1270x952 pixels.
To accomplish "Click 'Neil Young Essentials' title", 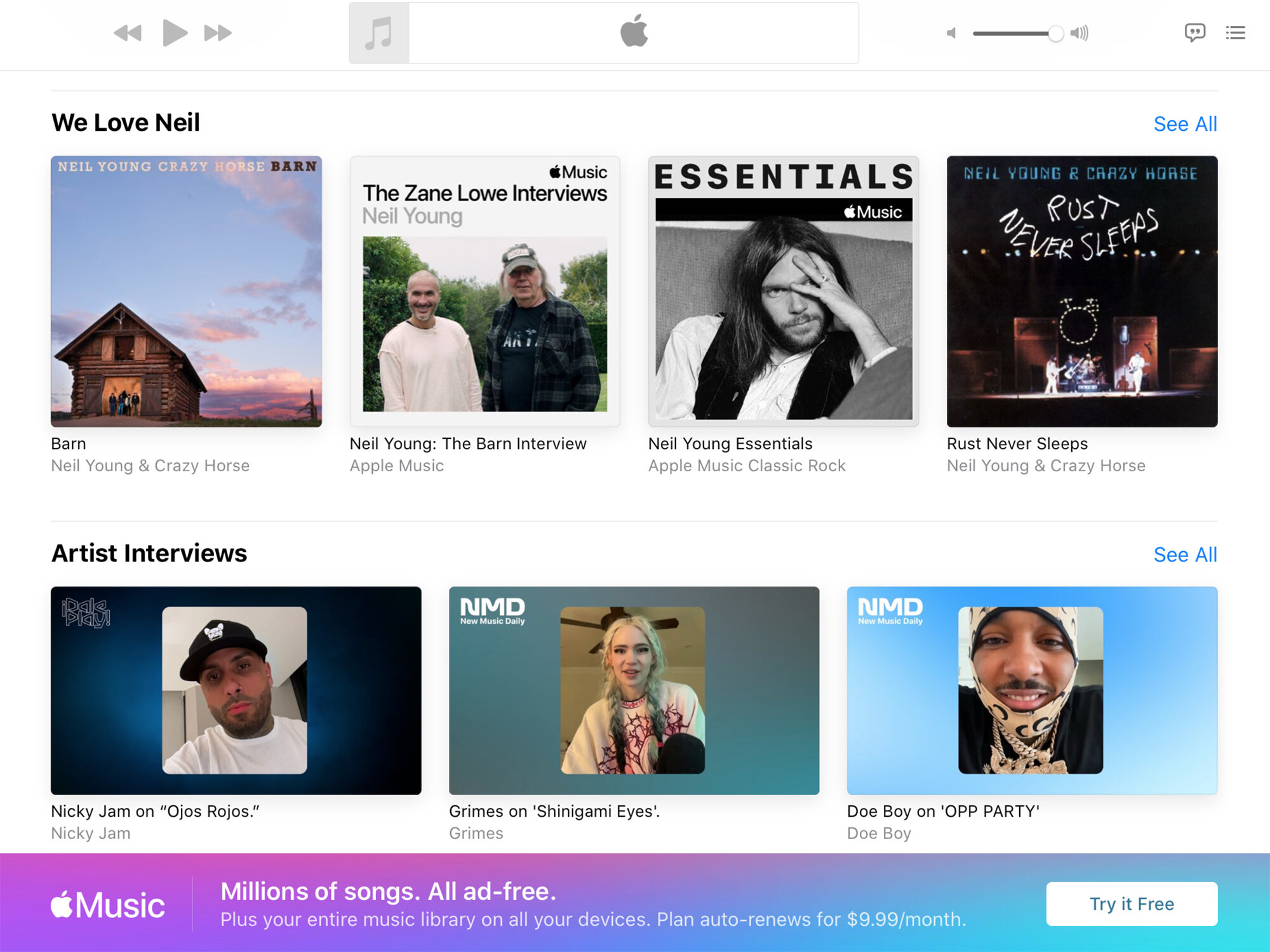I will coord(730,443).
